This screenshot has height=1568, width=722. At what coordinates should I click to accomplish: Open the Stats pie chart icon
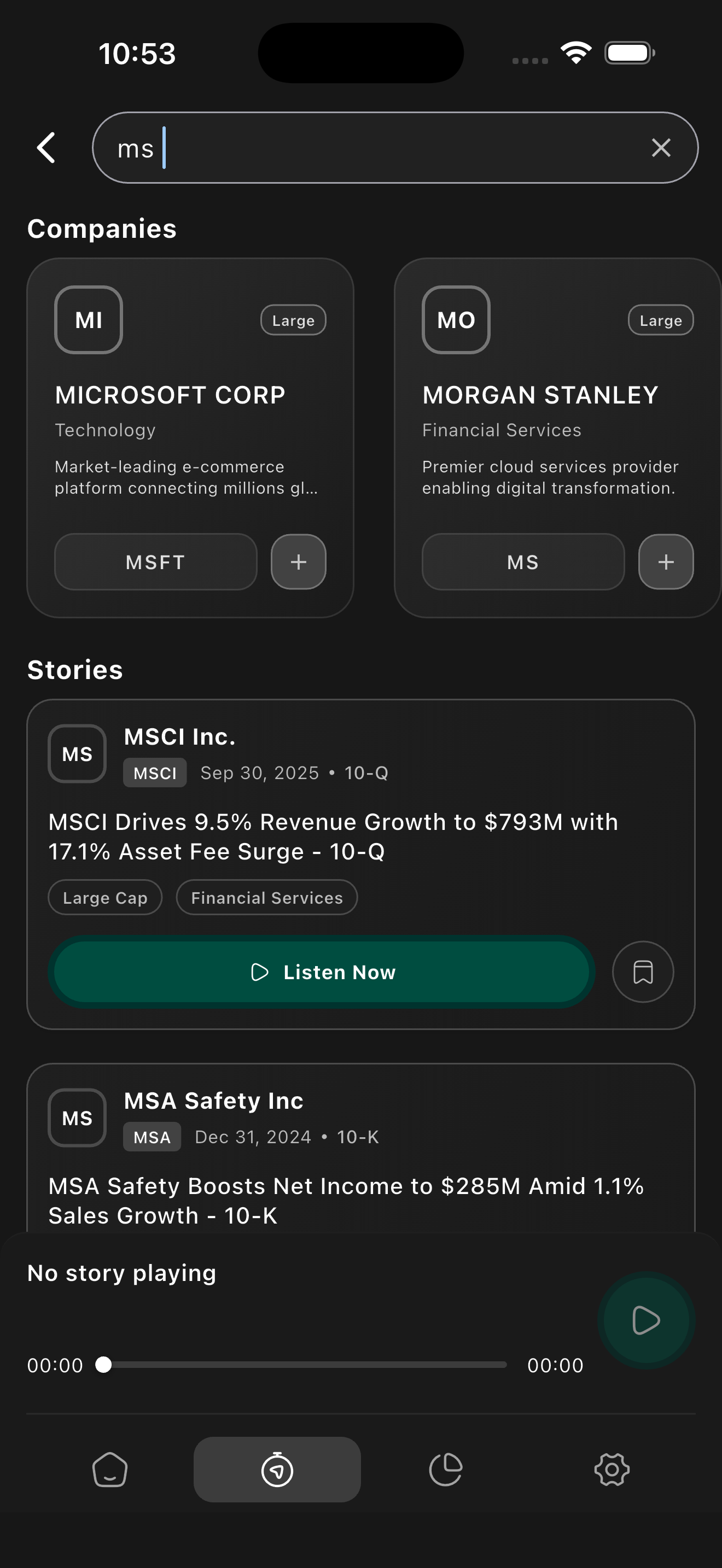tap(445, 1470)
